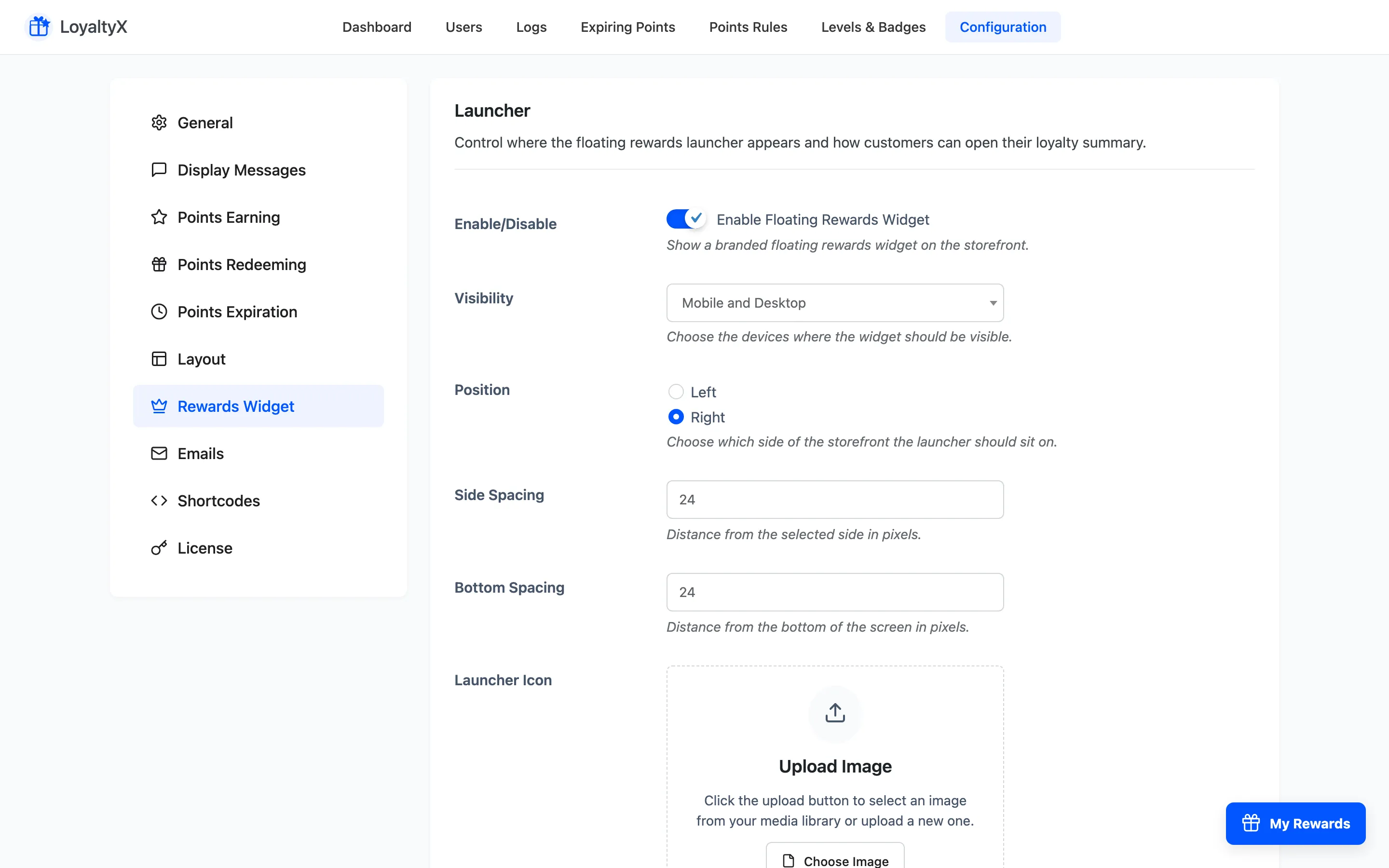This screenshot has width=1389, height=868.
Task: Click the Upload Image heading
Action: point(835,766)
